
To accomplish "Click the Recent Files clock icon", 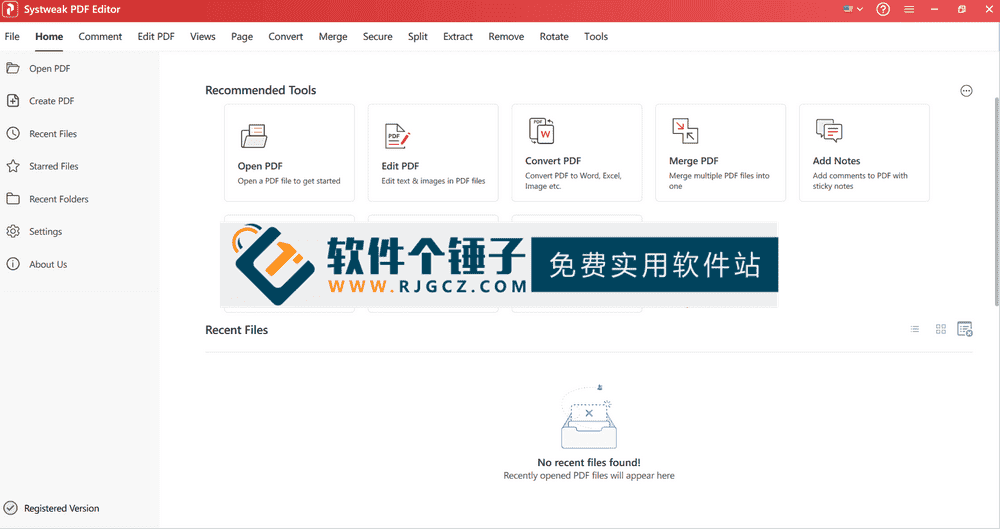I will 13,133.
